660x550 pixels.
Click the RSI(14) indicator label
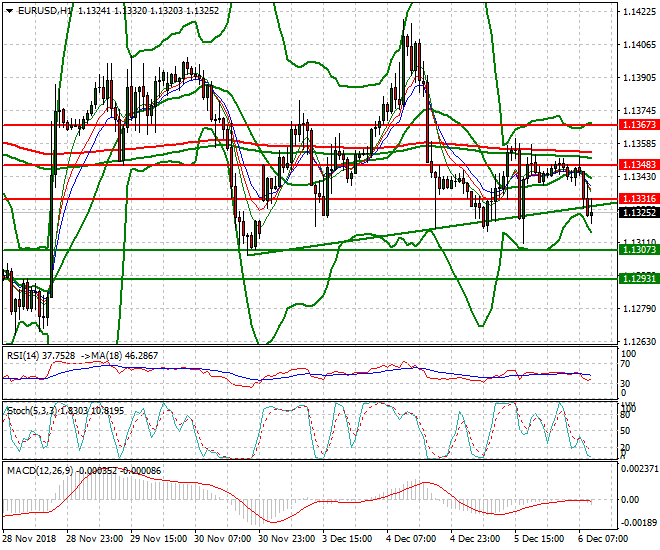(x=26, y=353)
